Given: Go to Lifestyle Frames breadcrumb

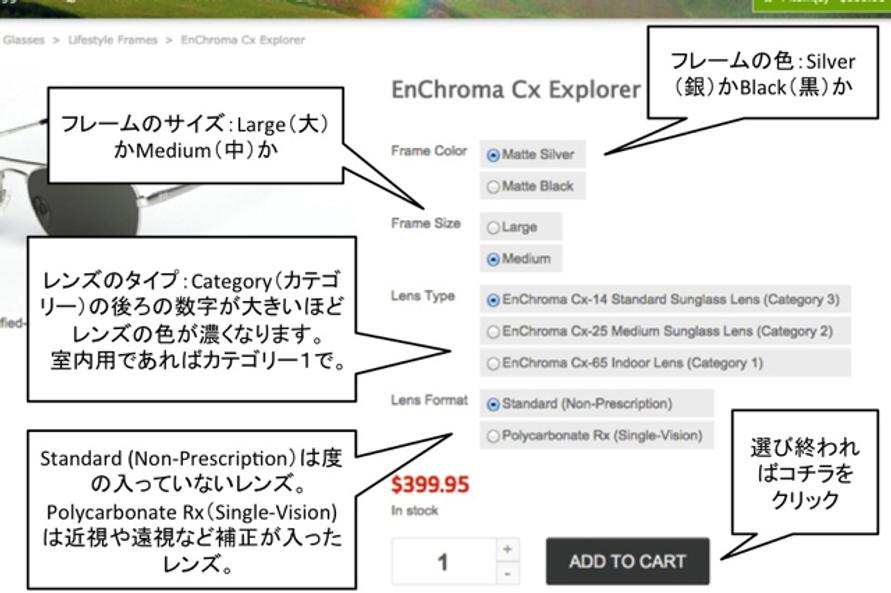Looking at the screenshot, I should (113, 40).
